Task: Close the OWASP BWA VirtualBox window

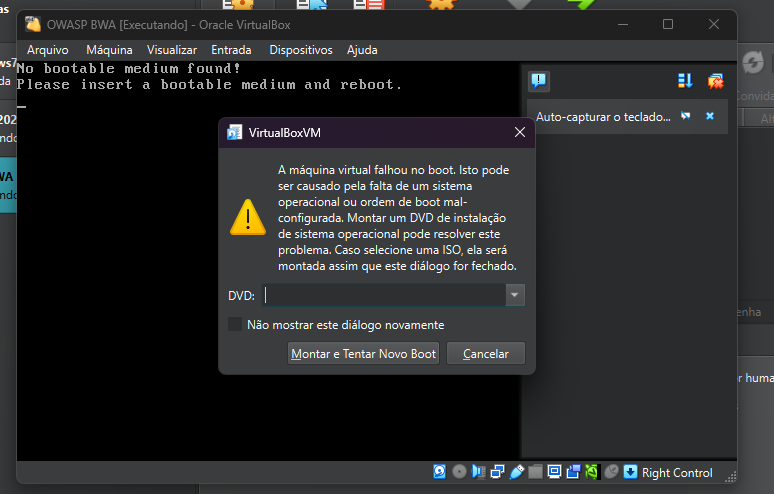Action: tap(714, 24)
